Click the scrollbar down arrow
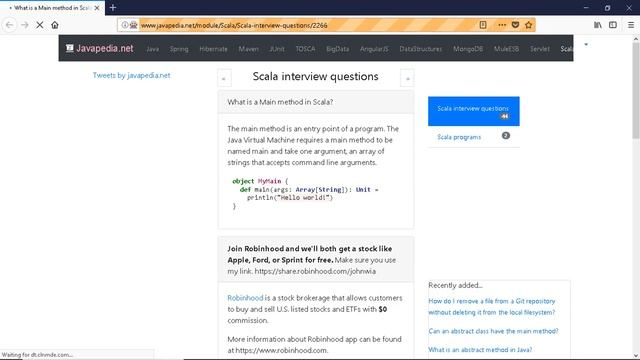 click(636, 356)
